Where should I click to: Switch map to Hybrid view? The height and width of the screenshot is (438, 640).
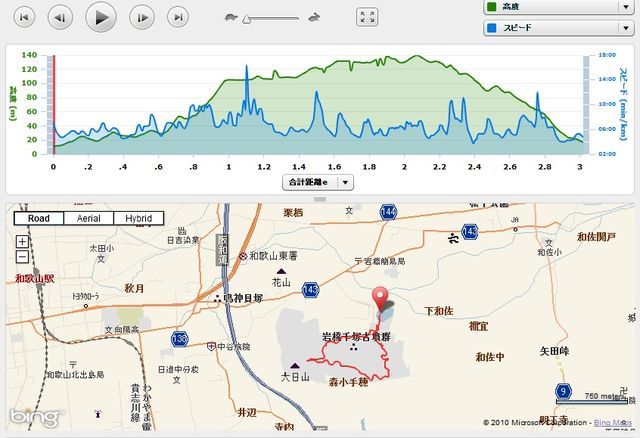(x=138, y=218)
